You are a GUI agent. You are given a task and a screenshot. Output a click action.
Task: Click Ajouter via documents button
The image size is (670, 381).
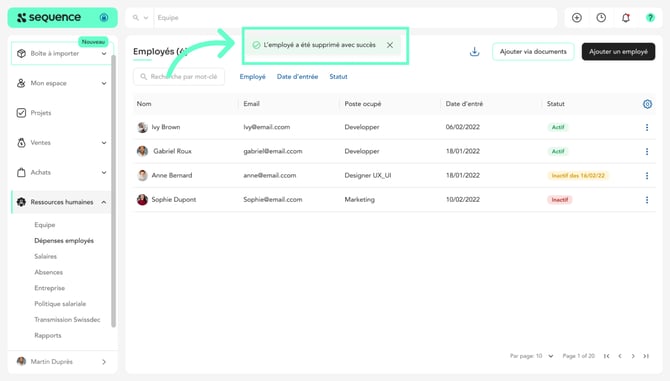(x=533, y=52)
